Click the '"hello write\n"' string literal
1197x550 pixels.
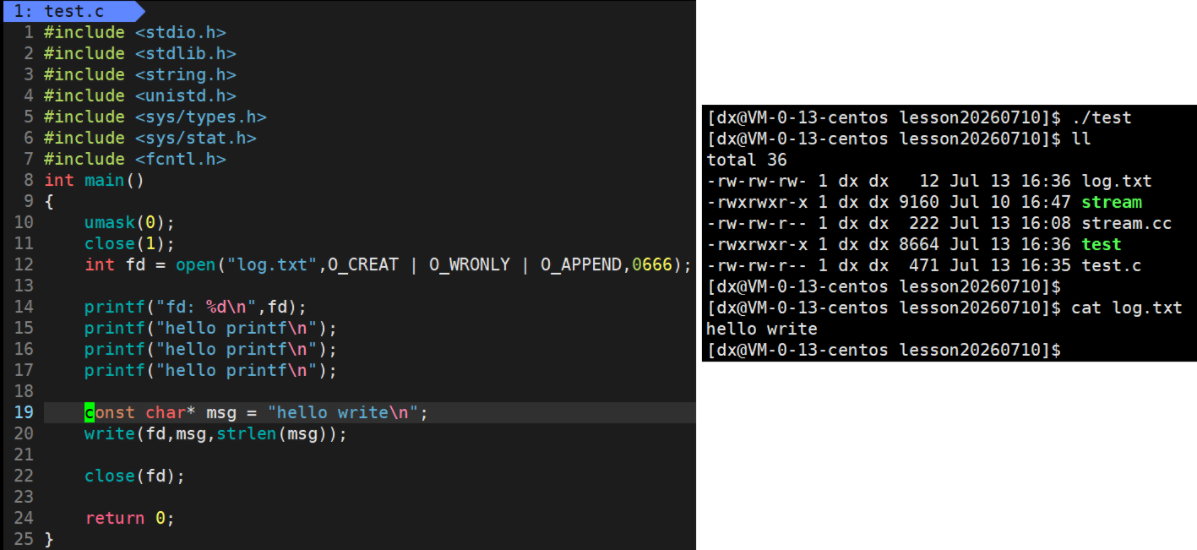[343, 412]
